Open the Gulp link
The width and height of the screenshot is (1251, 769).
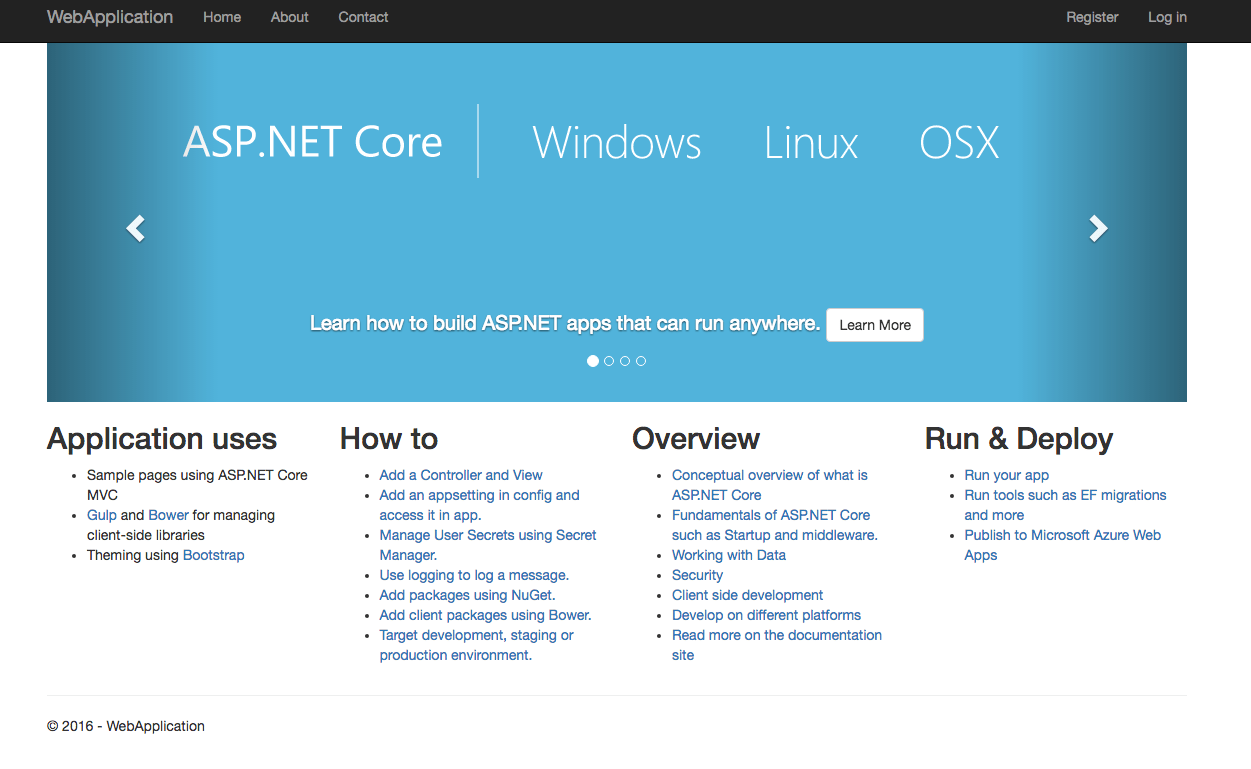tap(102, 515)
